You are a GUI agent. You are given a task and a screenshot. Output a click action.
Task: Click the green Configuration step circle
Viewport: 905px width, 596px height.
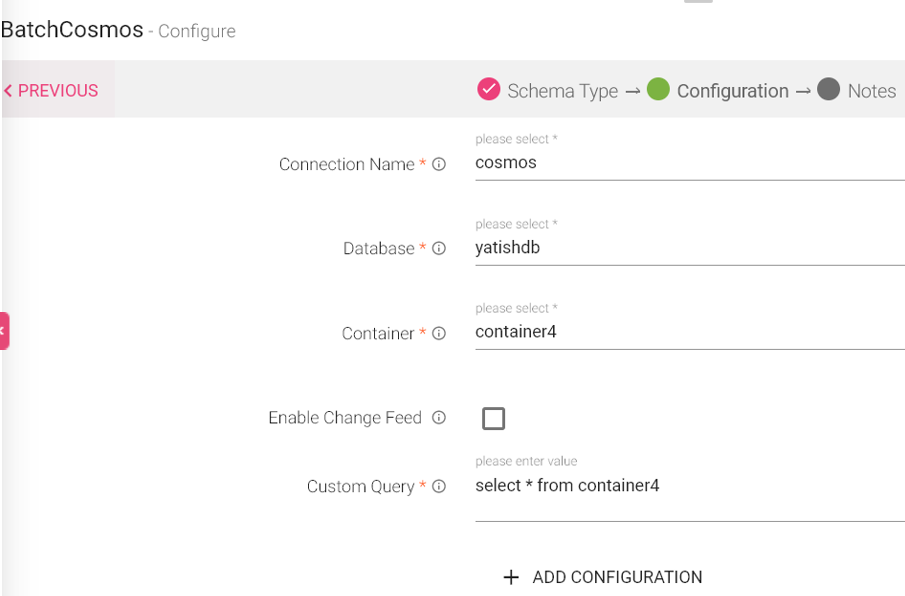pyautogui.click(x=658, y=89)
